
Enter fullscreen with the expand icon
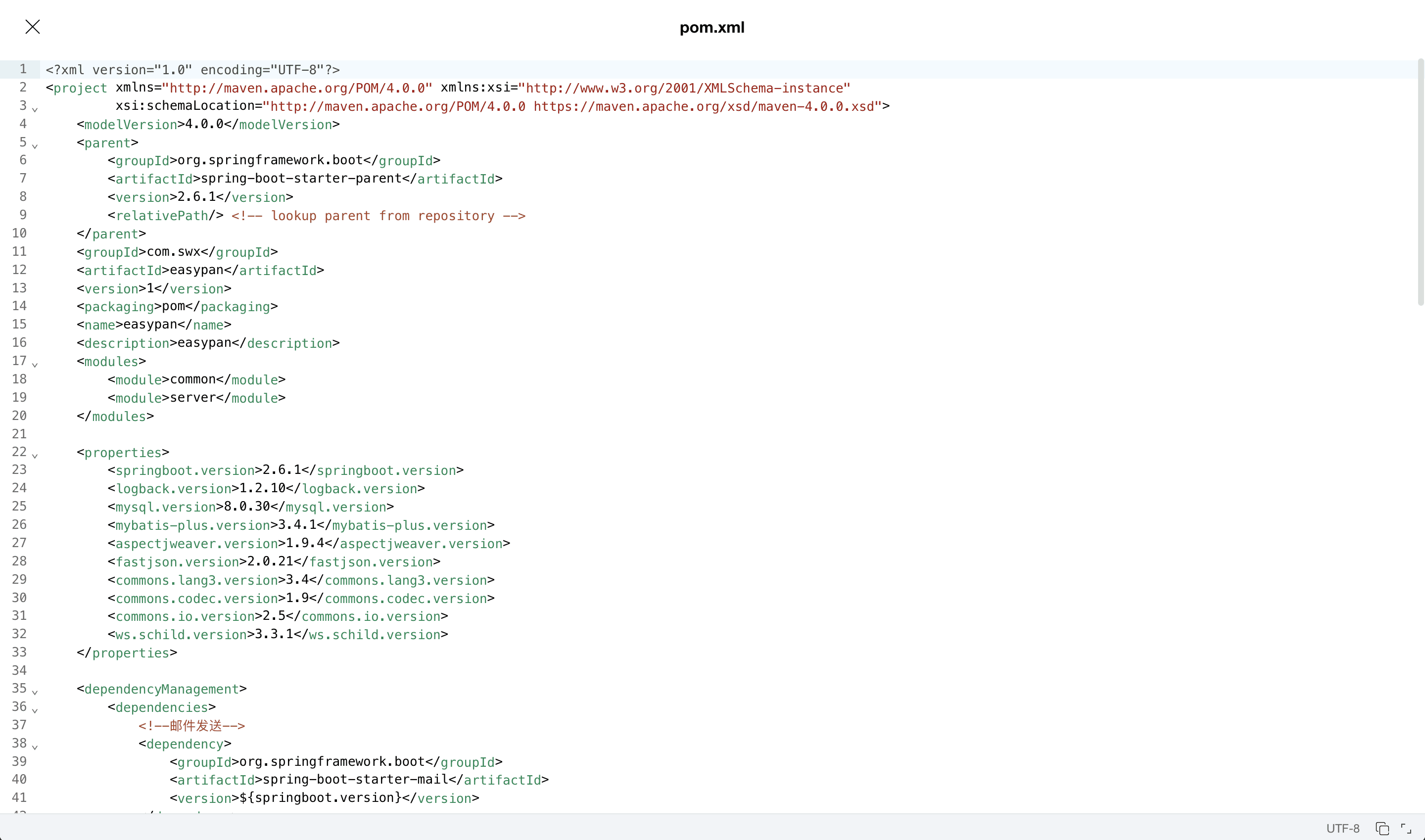click(x=1406, y=828)
